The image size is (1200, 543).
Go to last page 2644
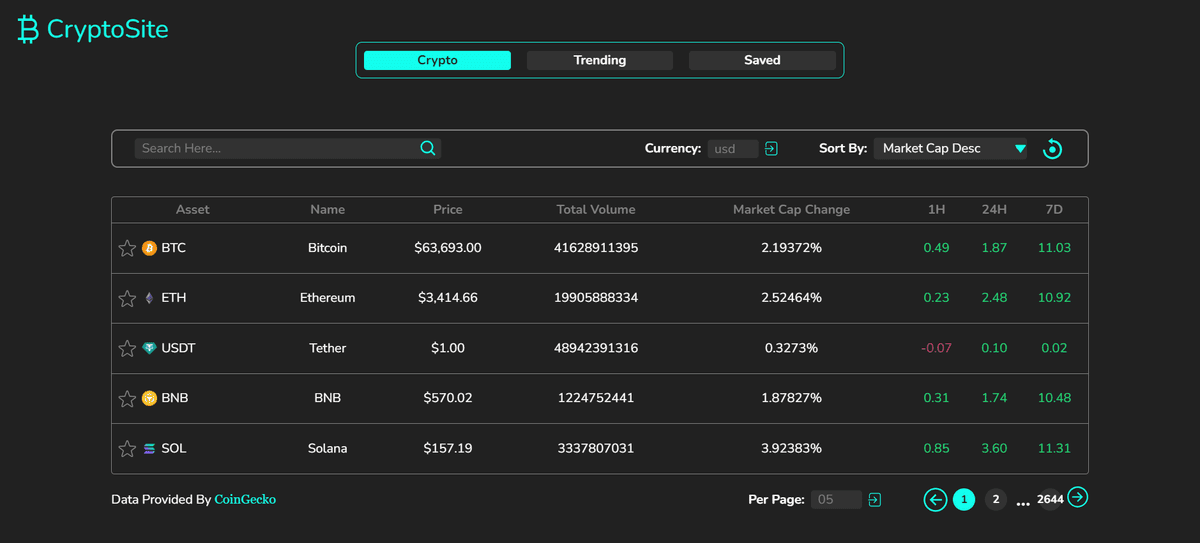pyautogui.click(x=1050, y=499)
